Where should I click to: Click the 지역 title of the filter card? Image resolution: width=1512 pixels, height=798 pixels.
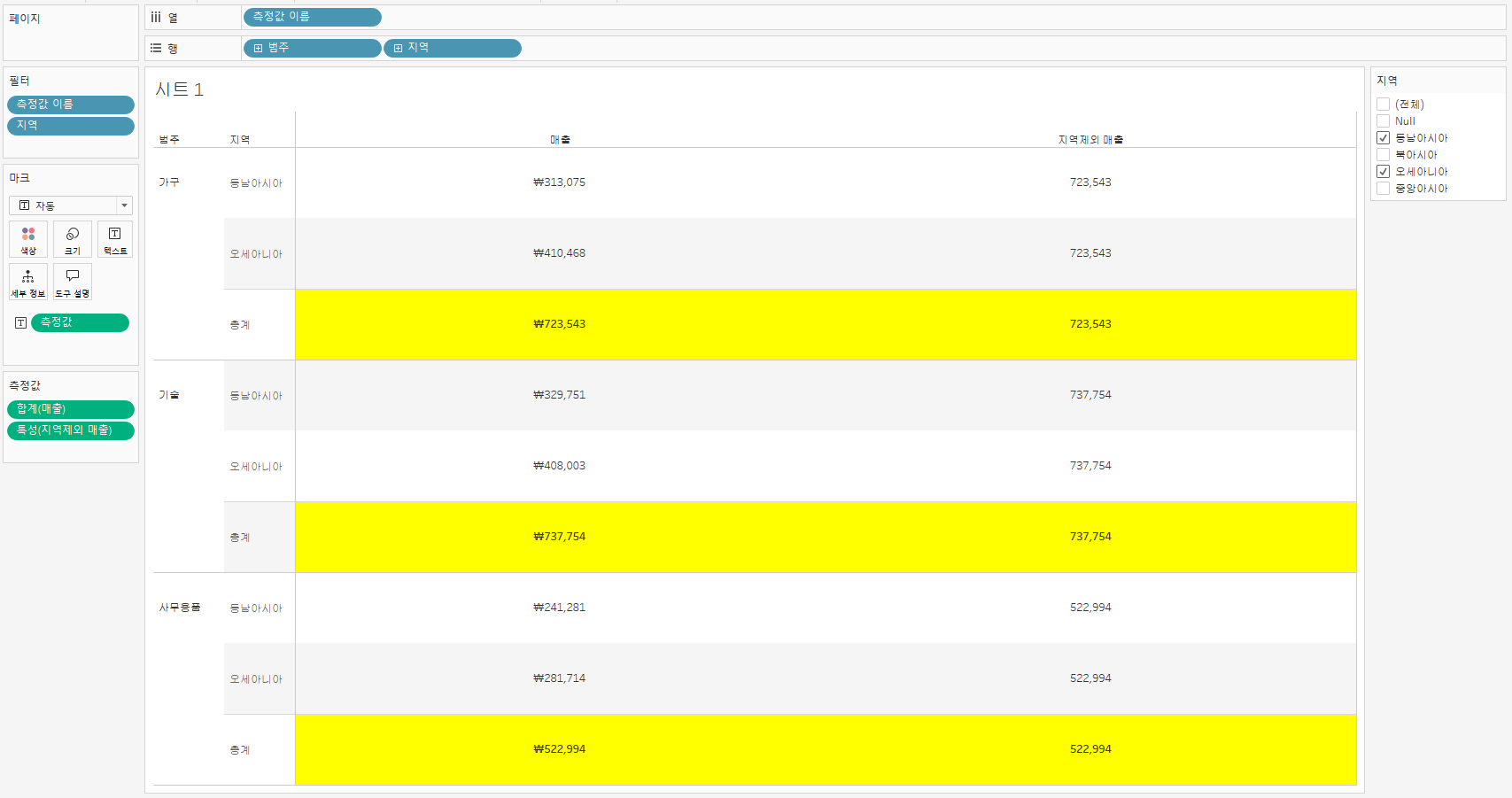(1387, 81)
